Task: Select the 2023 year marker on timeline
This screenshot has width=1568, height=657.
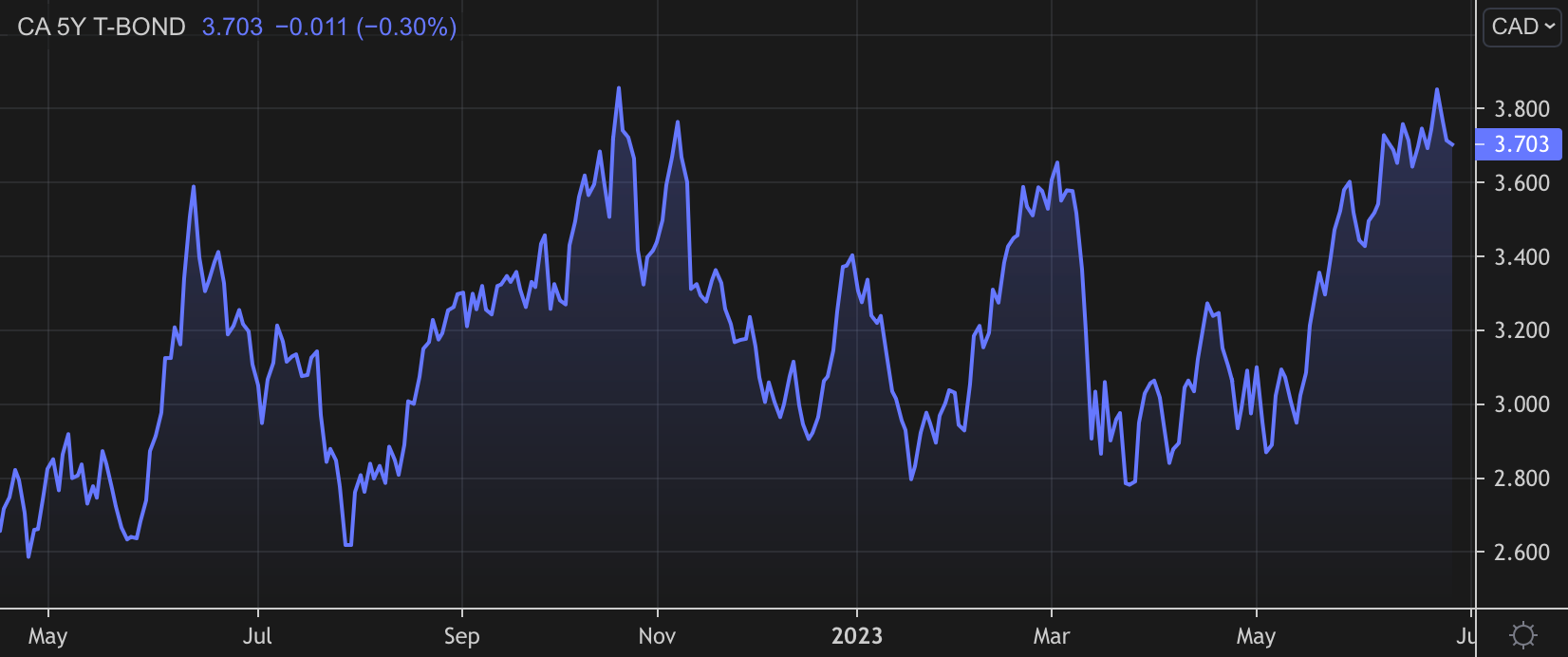Action: point(857,635)
